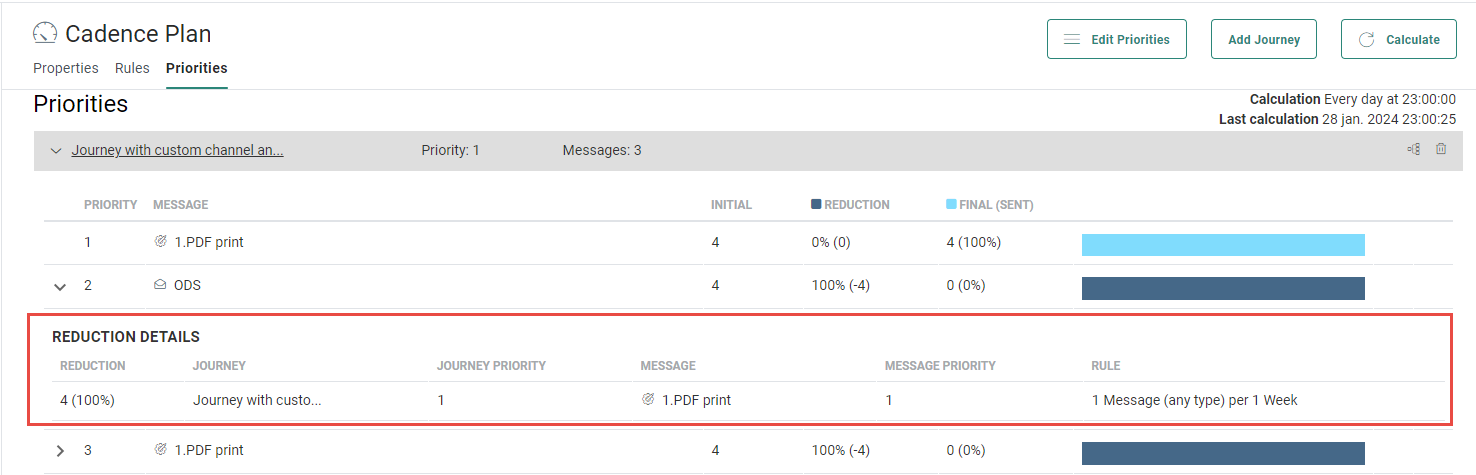The width and height of the screenshot is (1476, 475).
Task: Click the 1.PDF print icon in priority 1 row
Action: (x=160, y=242)
